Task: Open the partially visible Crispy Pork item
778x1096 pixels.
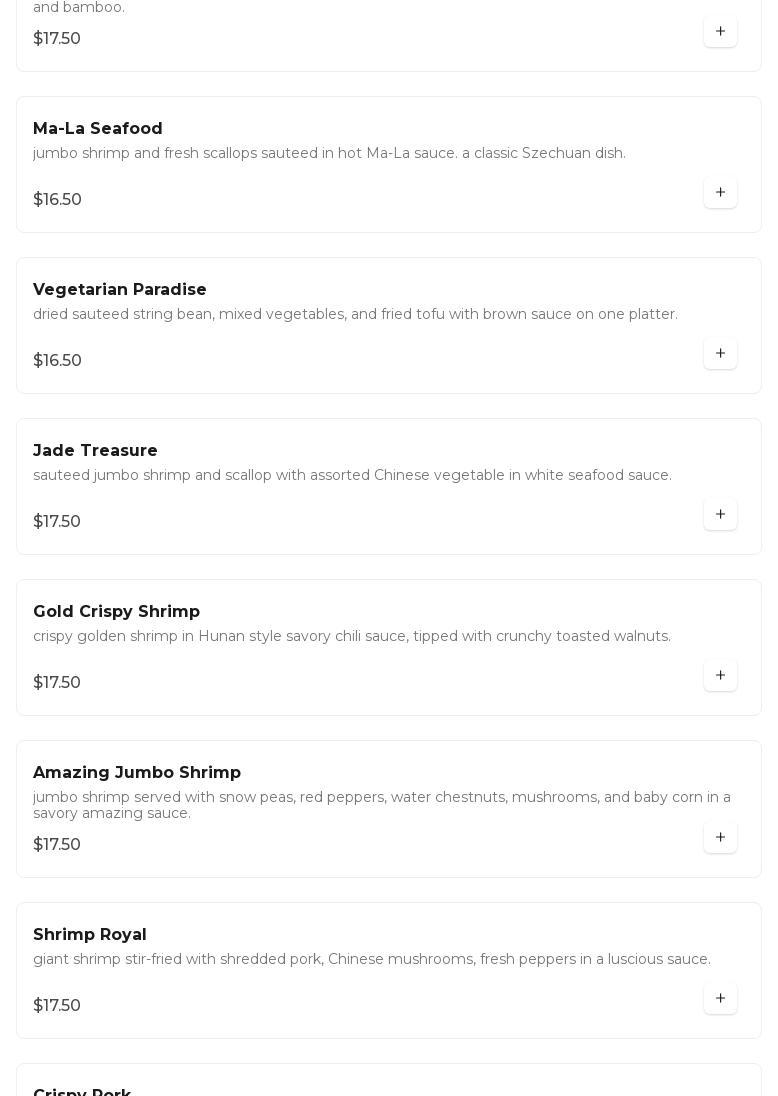Action: [82, 1090]
